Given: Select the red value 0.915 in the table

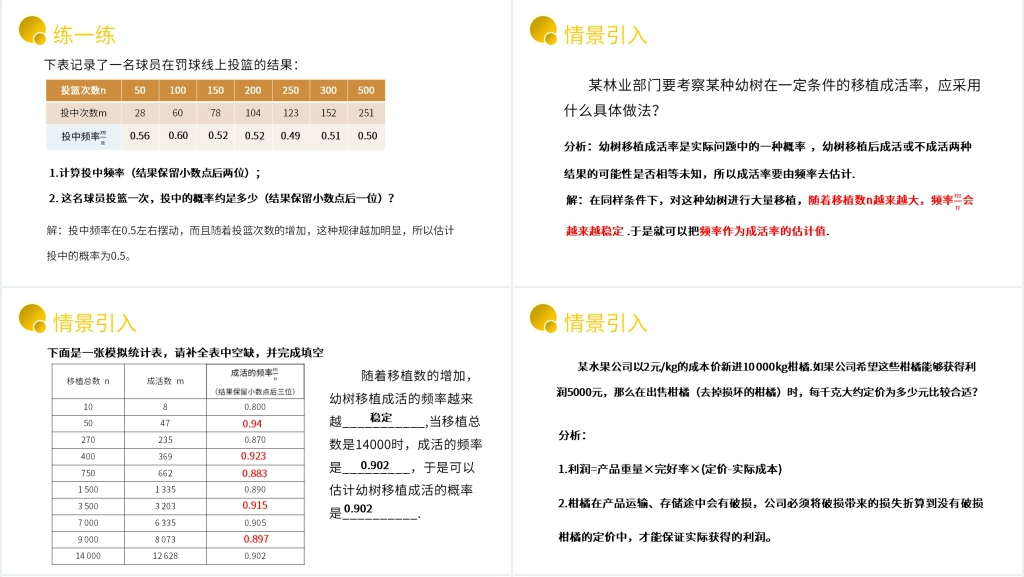Looking at the screenshot, I should [253, 506].
